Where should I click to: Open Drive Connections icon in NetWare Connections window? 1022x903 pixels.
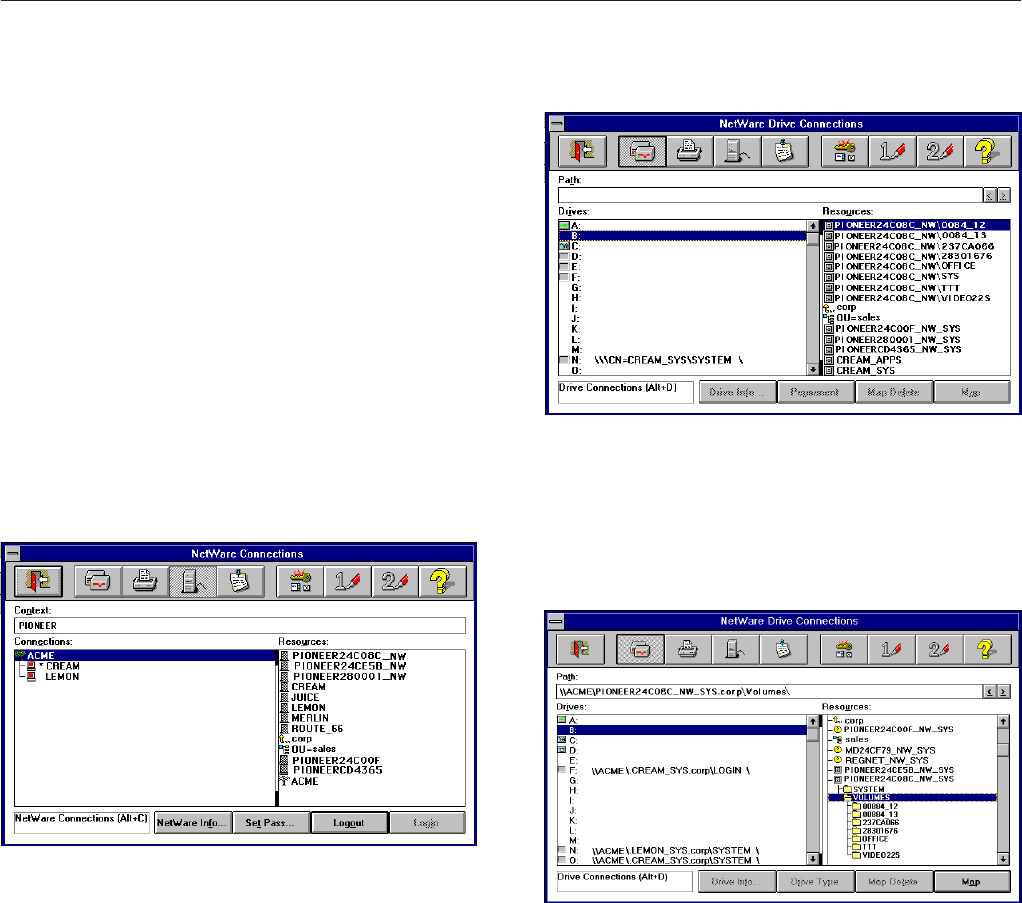(x=98, y=581)
